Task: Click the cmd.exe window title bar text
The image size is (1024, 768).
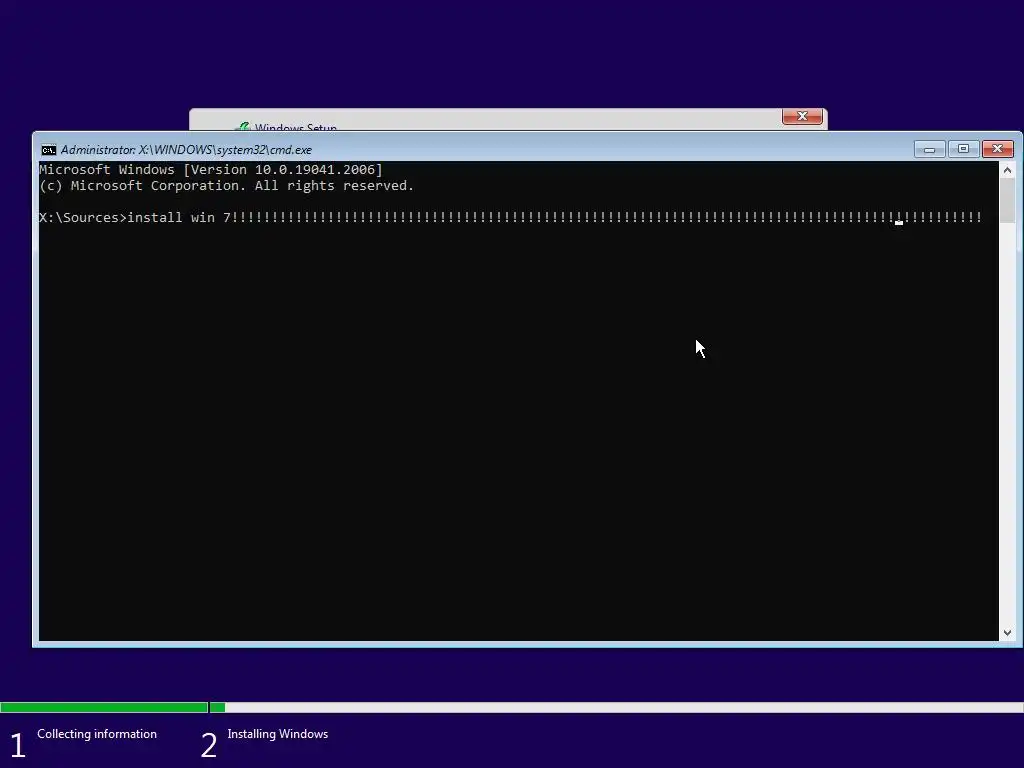Action: click(x=186, y=150)
